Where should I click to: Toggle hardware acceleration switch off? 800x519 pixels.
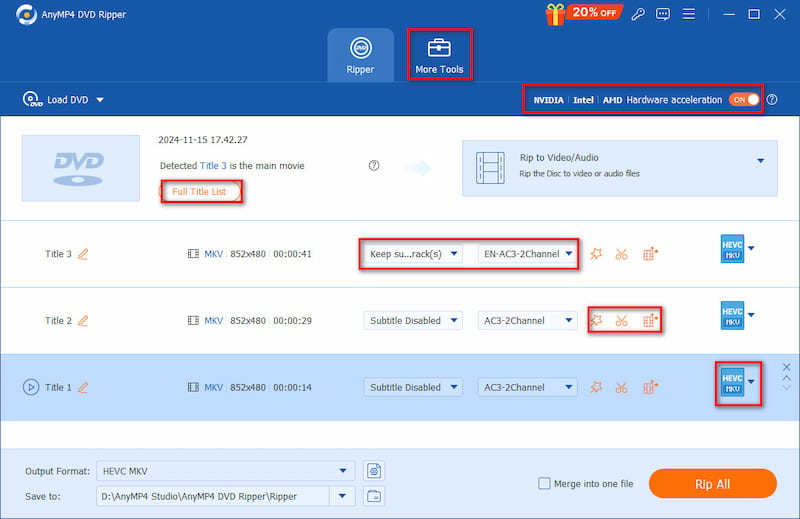pyautogui.click(x=744, y=100)
